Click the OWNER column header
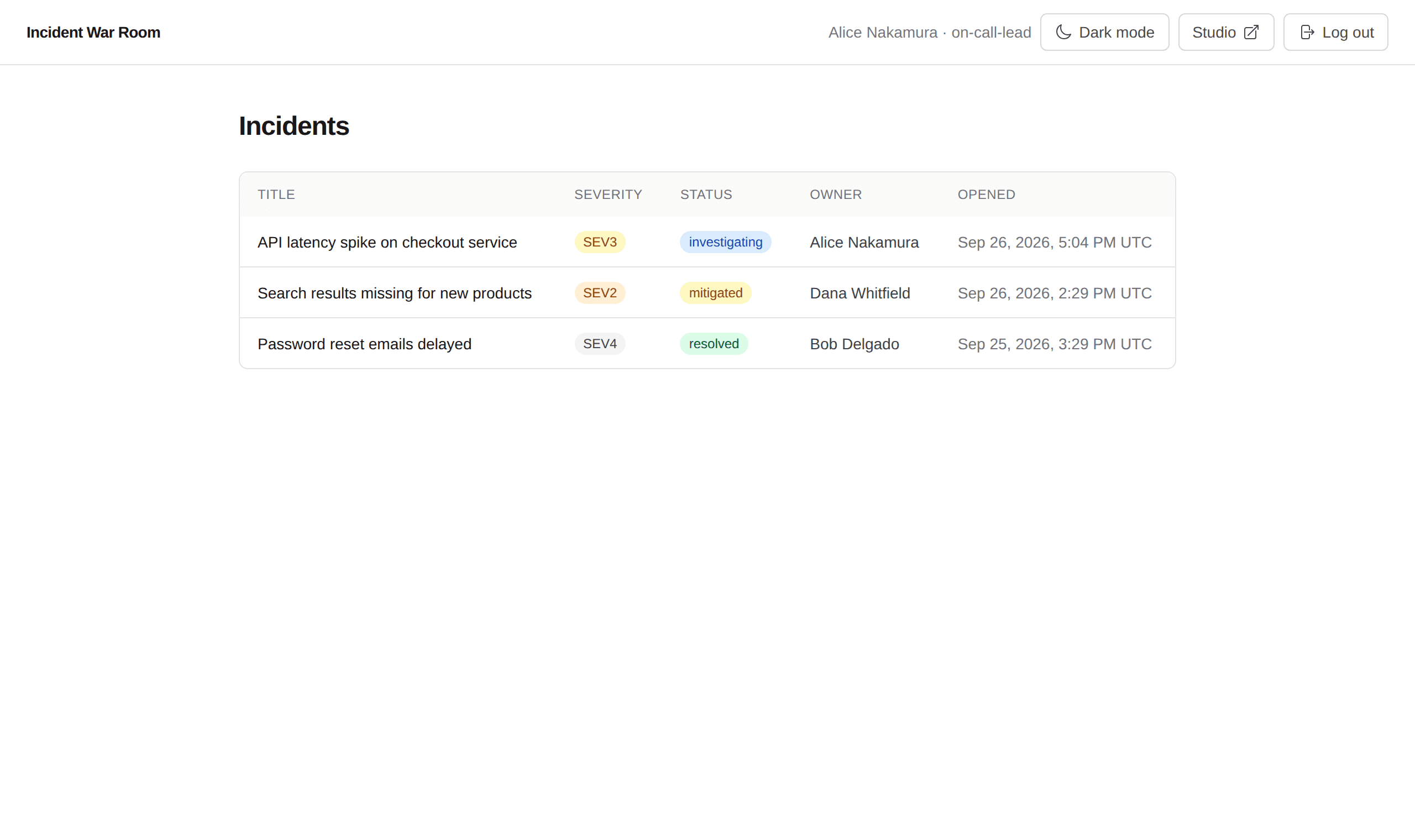 click(835, 195)
